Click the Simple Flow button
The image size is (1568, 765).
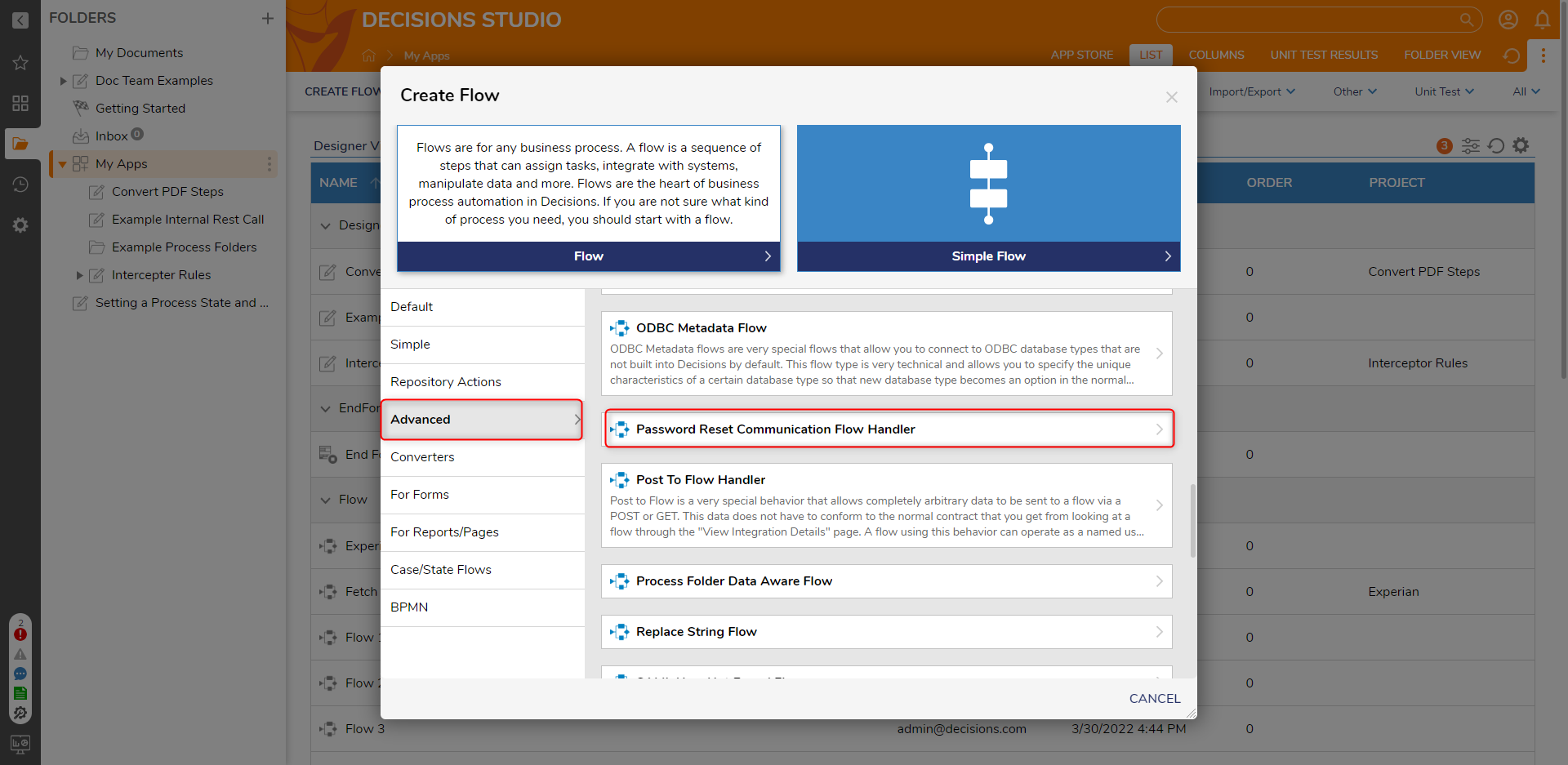[988, 256]
